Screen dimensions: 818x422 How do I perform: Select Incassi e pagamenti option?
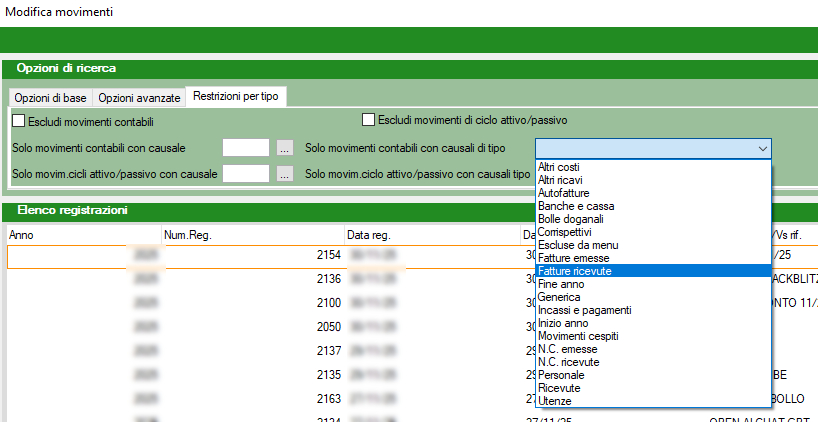[584, 310]
